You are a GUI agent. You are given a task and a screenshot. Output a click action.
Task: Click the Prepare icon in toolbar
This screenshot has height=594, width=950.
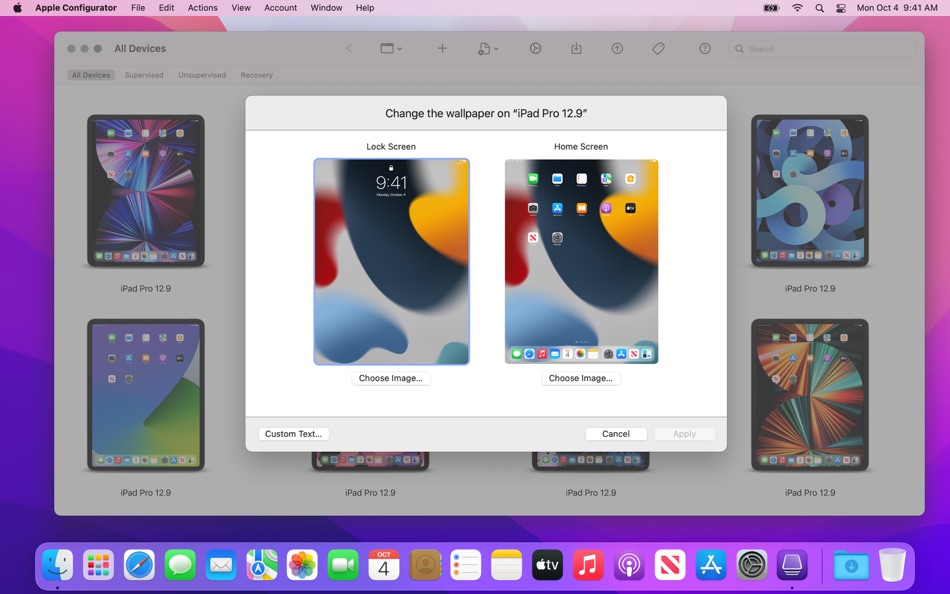tap(535, 48)
